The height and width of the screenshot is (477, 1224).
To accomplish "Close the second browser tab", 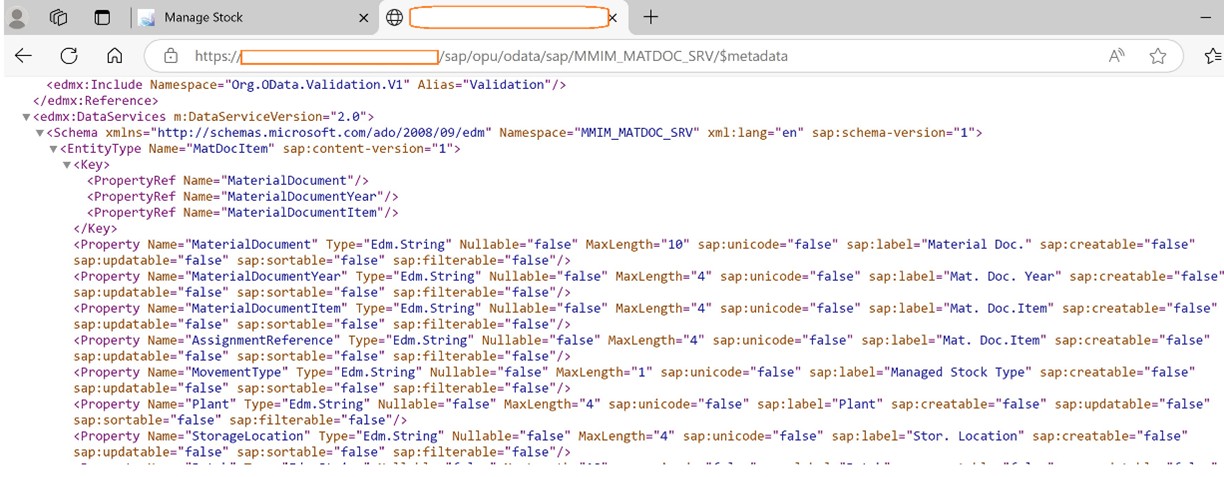I will [612, 17].
